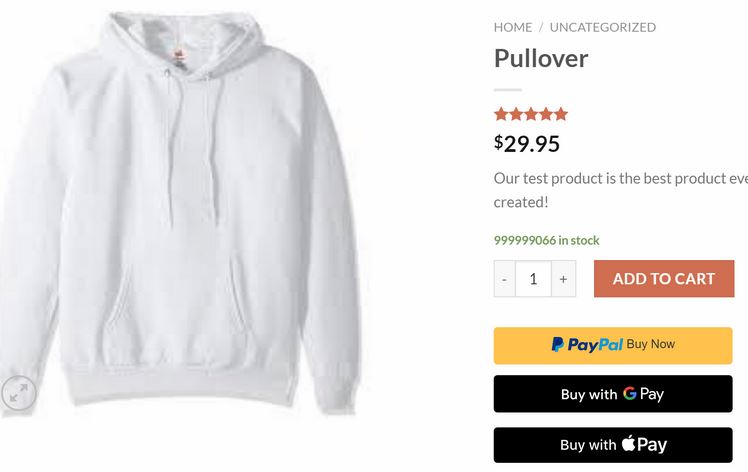Click the image zoom expand icon
The width and height of the screenshot is (748, 472).
click(x=18, y=393)
